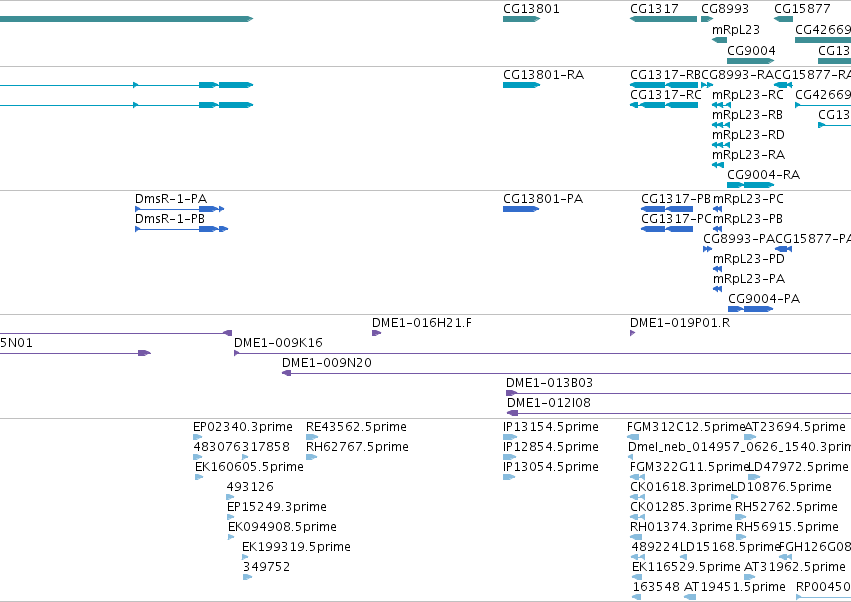Click the CG9004-RA transcript

coord(751,185)
